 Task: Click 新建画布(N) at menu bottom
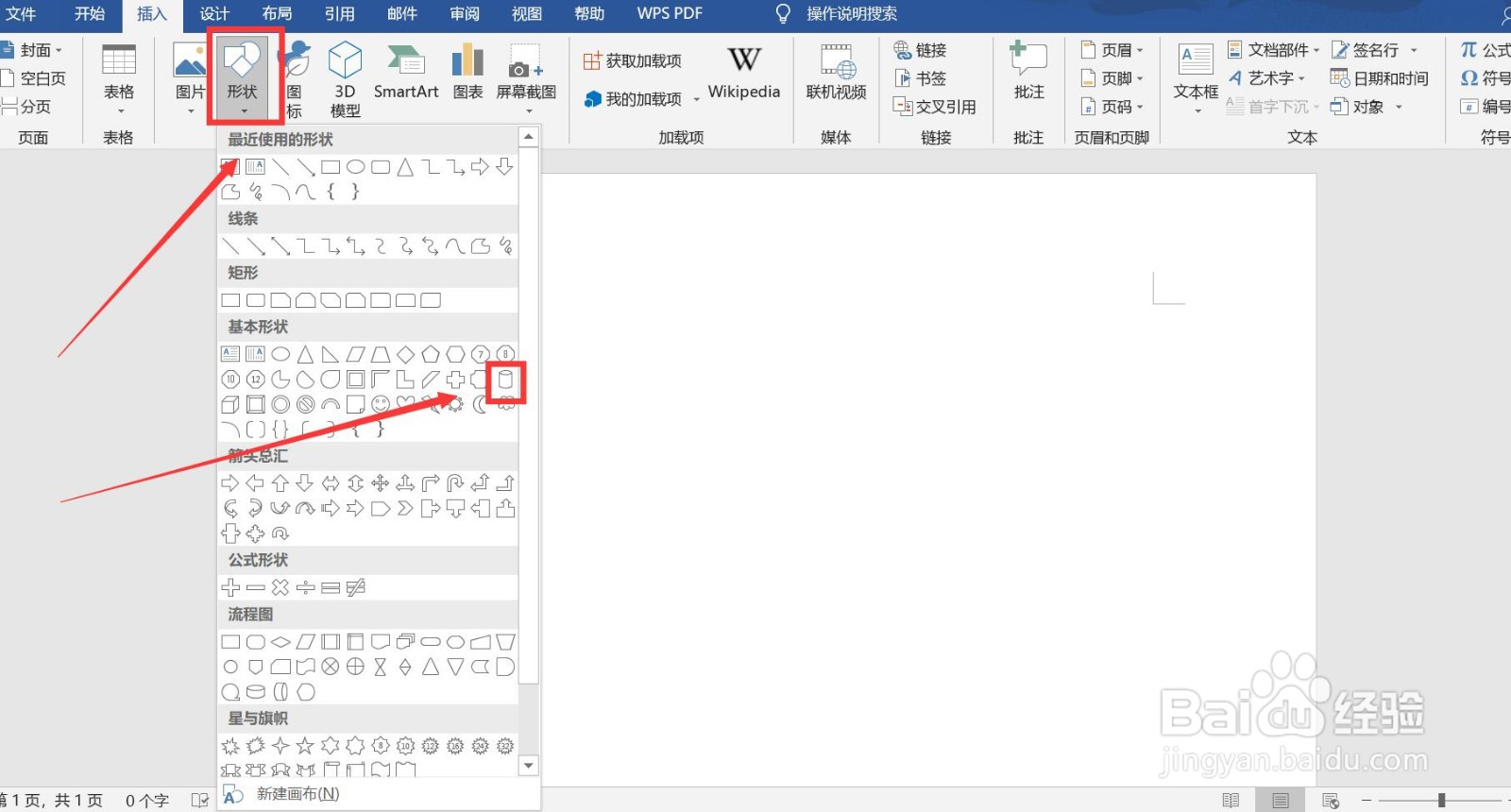point(297,794)
